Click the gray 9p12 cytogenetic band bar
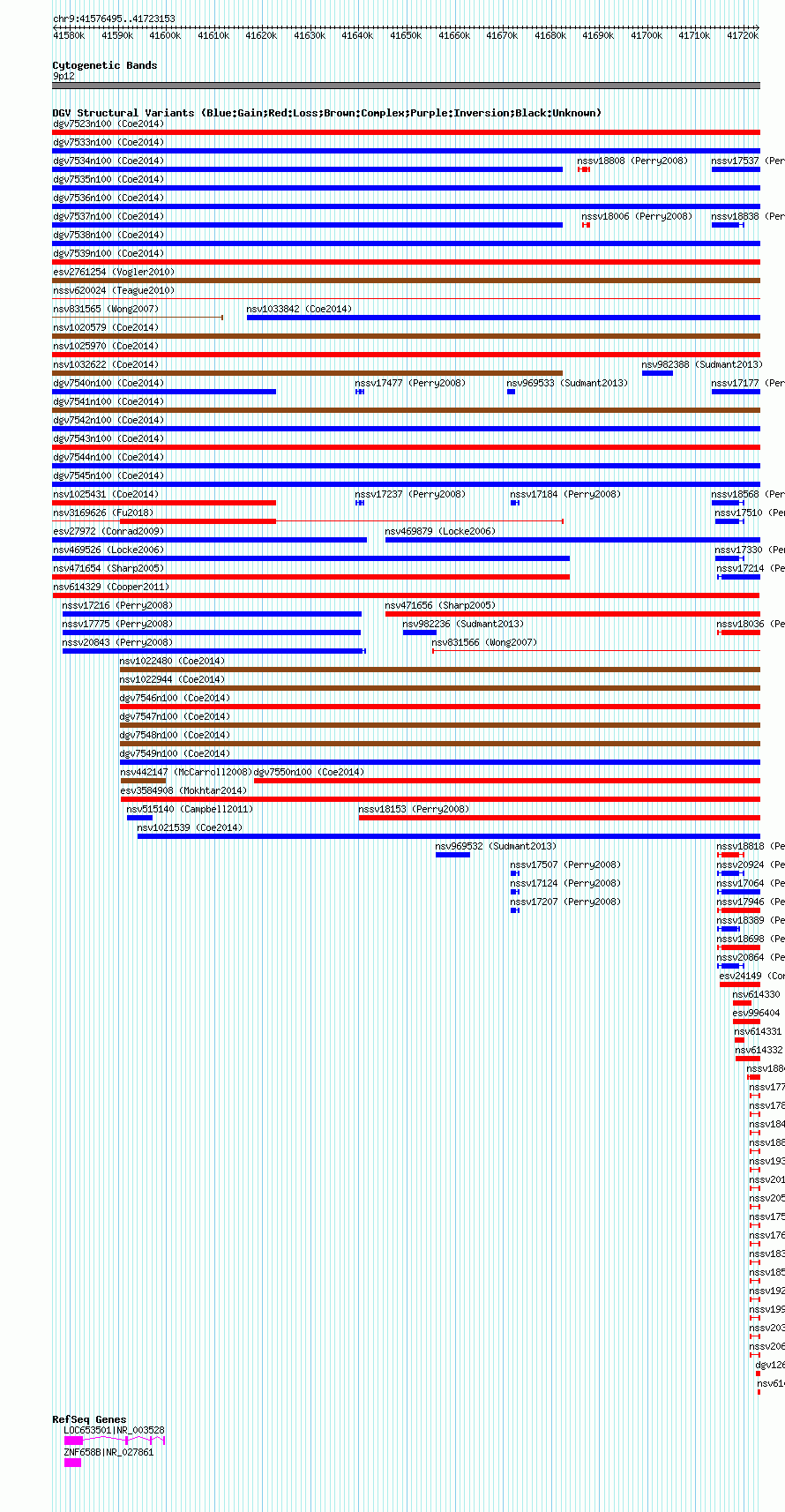 407,86
